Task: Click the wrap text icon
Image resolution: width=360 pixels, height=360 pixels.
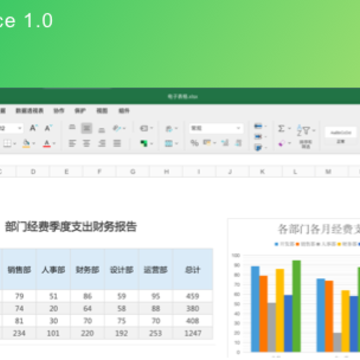Action: coord(144,128)
